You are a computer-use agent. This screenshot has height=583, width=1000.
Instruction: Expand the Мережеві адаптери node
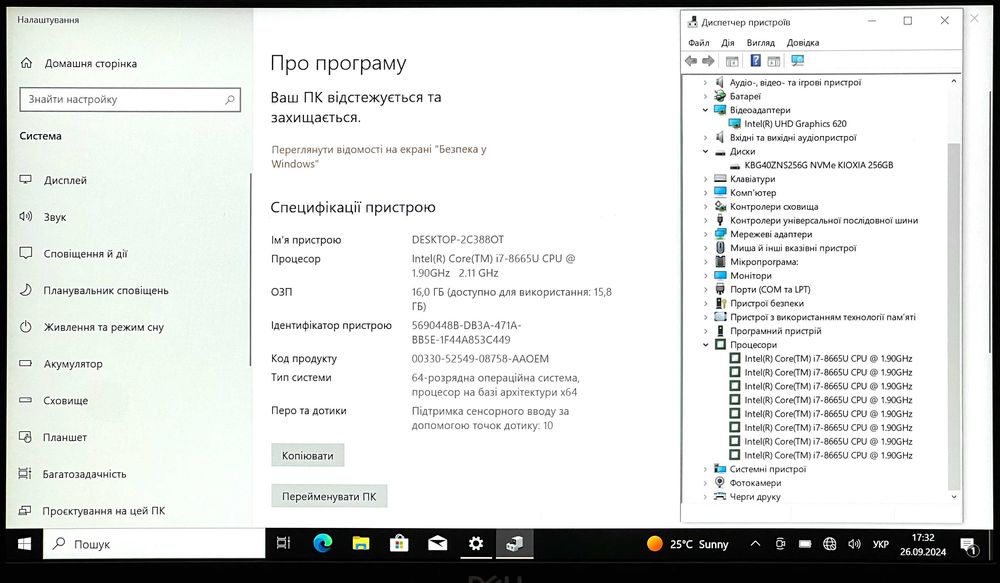click(x=705, y=234)
